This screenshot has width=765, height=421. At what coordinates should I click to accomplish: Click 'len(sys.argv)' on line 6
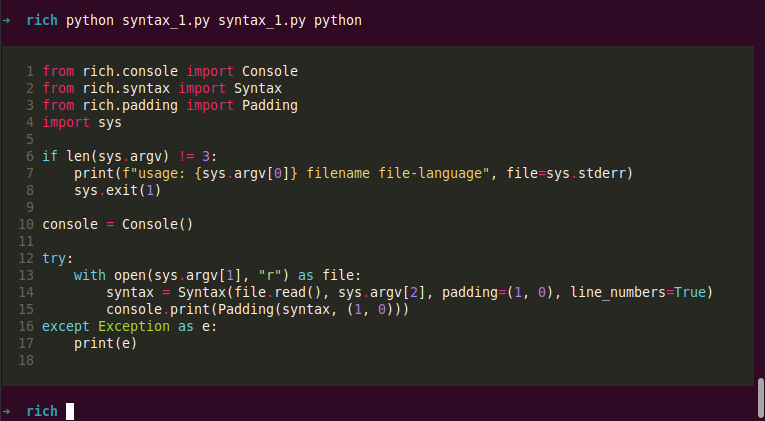tap(118, 156)
